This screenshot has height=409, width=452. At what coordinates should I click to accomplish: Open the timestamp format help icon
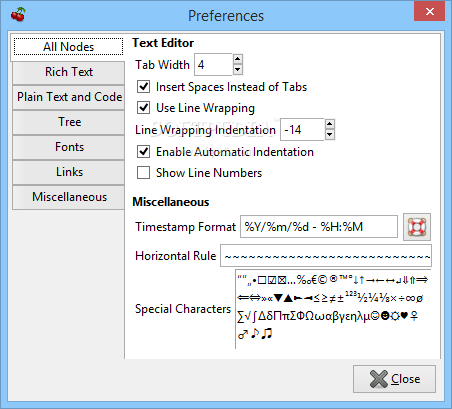coord(417,227)
